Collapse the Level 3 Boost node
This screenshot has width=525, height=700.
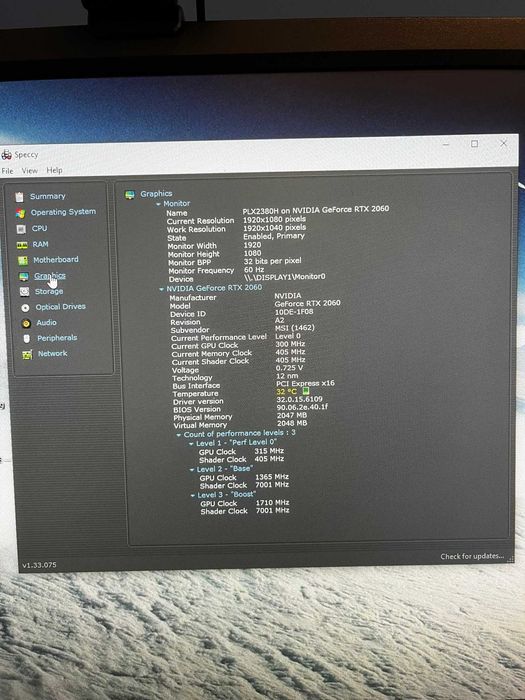(193, 496)
